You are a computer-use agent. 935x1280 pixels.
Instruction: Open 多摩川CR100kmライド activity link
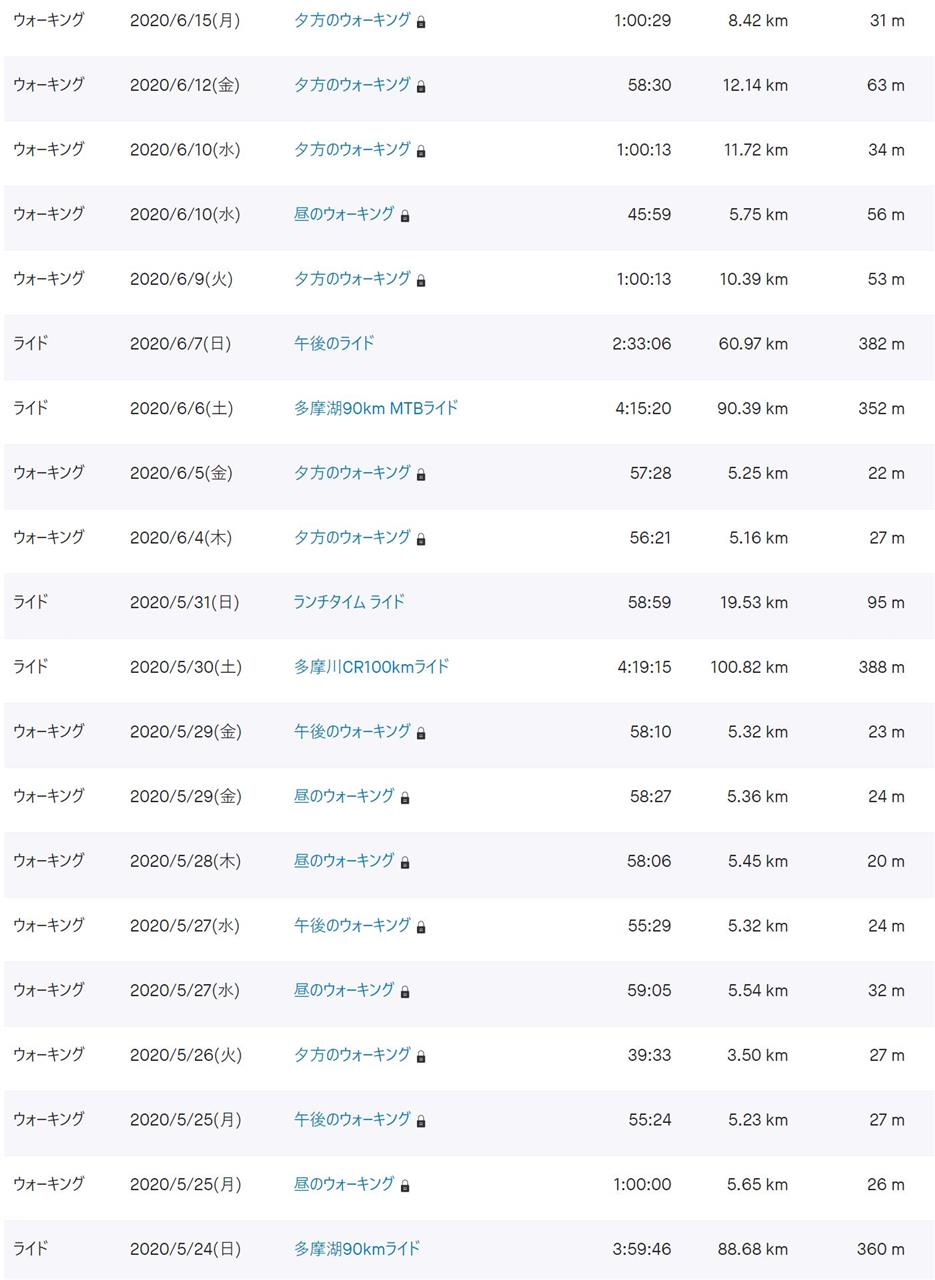tap(371, 666)
